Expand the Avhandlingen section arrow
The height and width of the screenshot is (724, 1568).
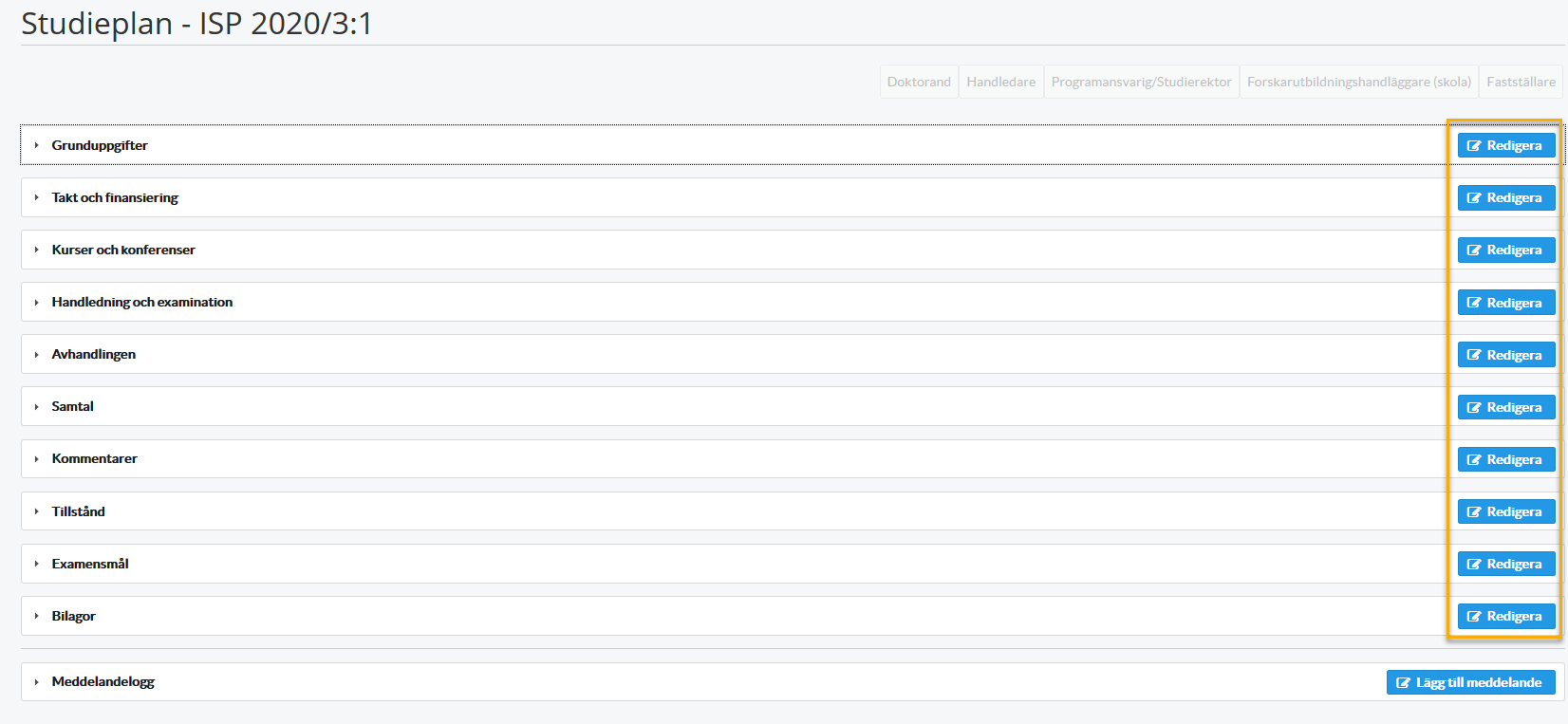36,354
